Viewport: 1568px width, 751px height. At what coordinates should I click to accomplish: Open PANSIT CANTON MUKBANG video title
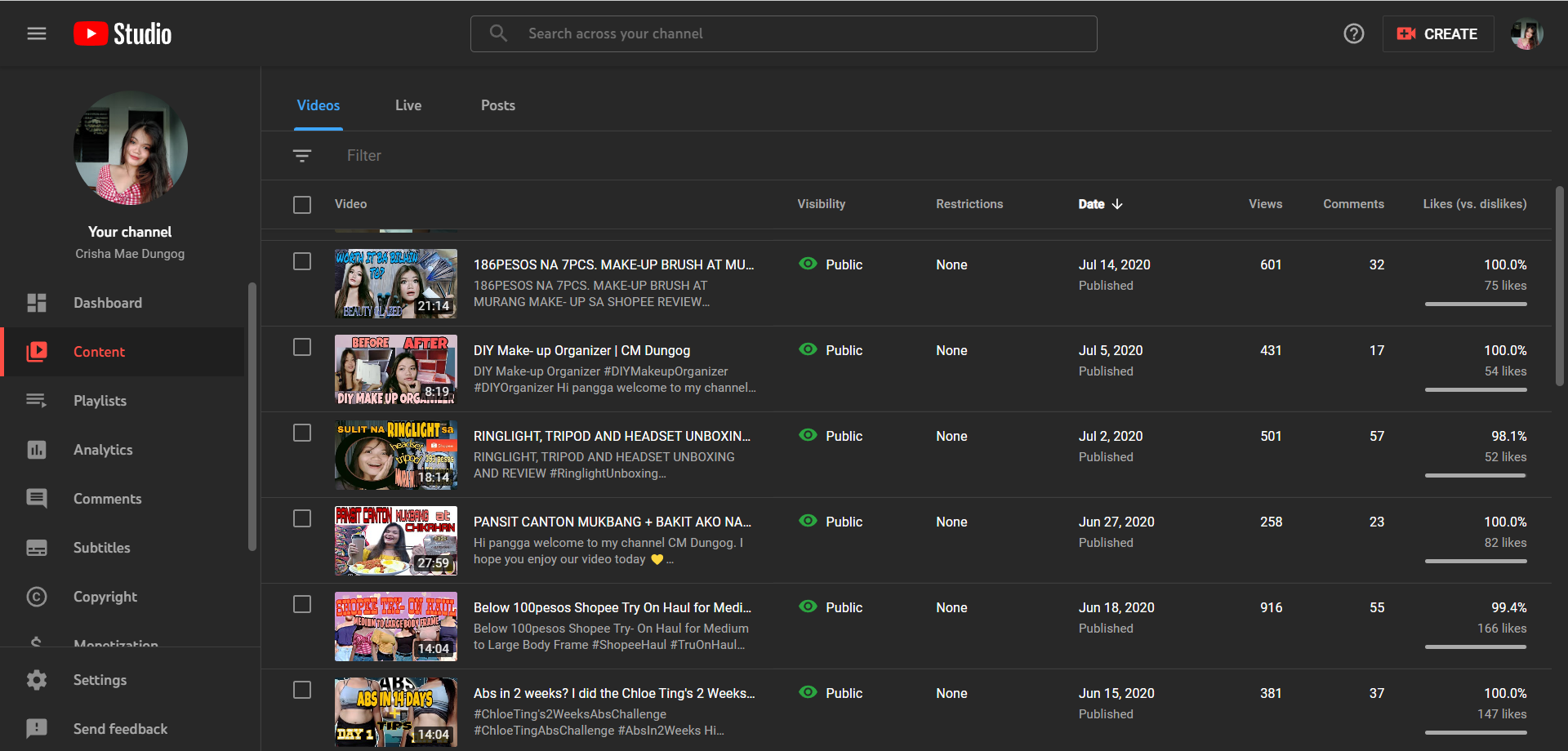(612, 522)
